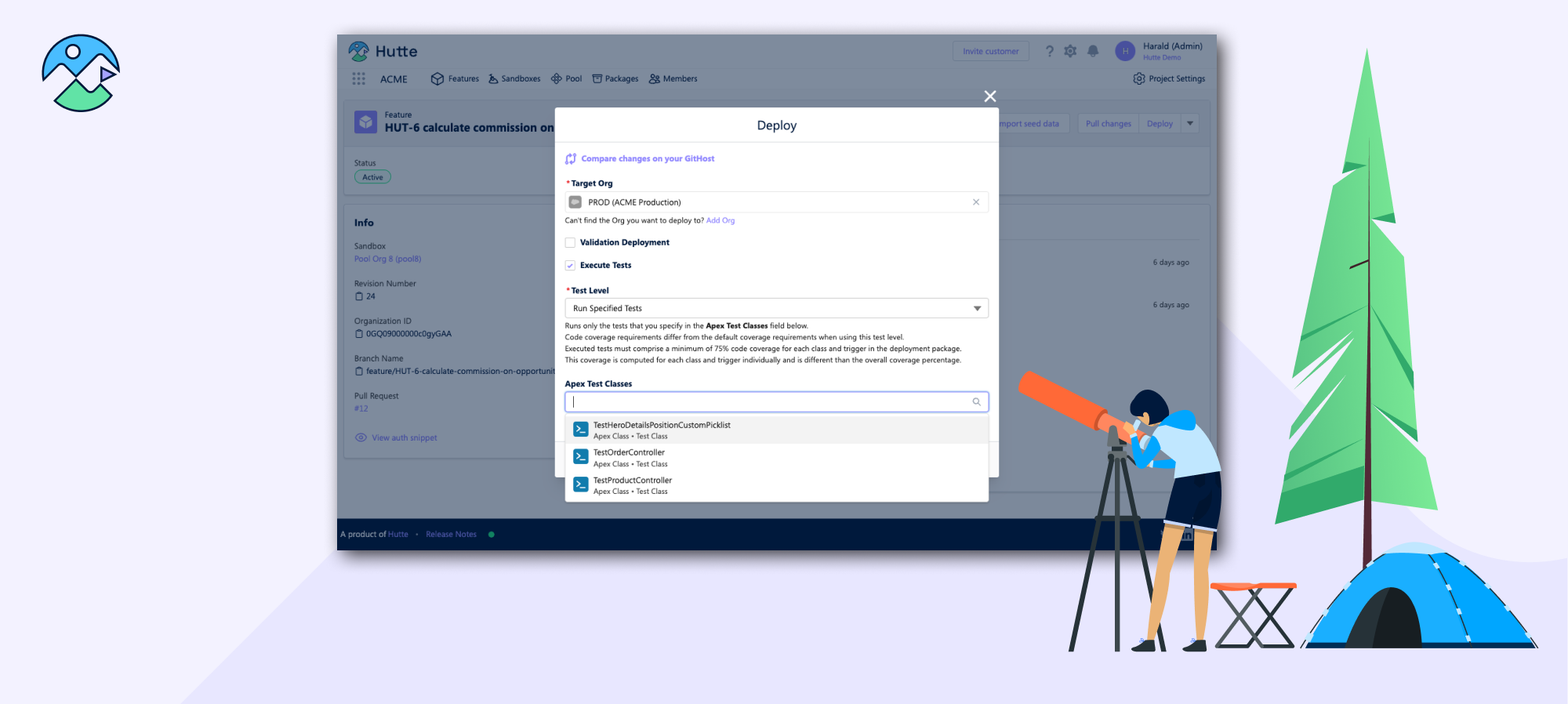
Task: Open the app launcher grid icon
Action: click(x=359, y=78)
